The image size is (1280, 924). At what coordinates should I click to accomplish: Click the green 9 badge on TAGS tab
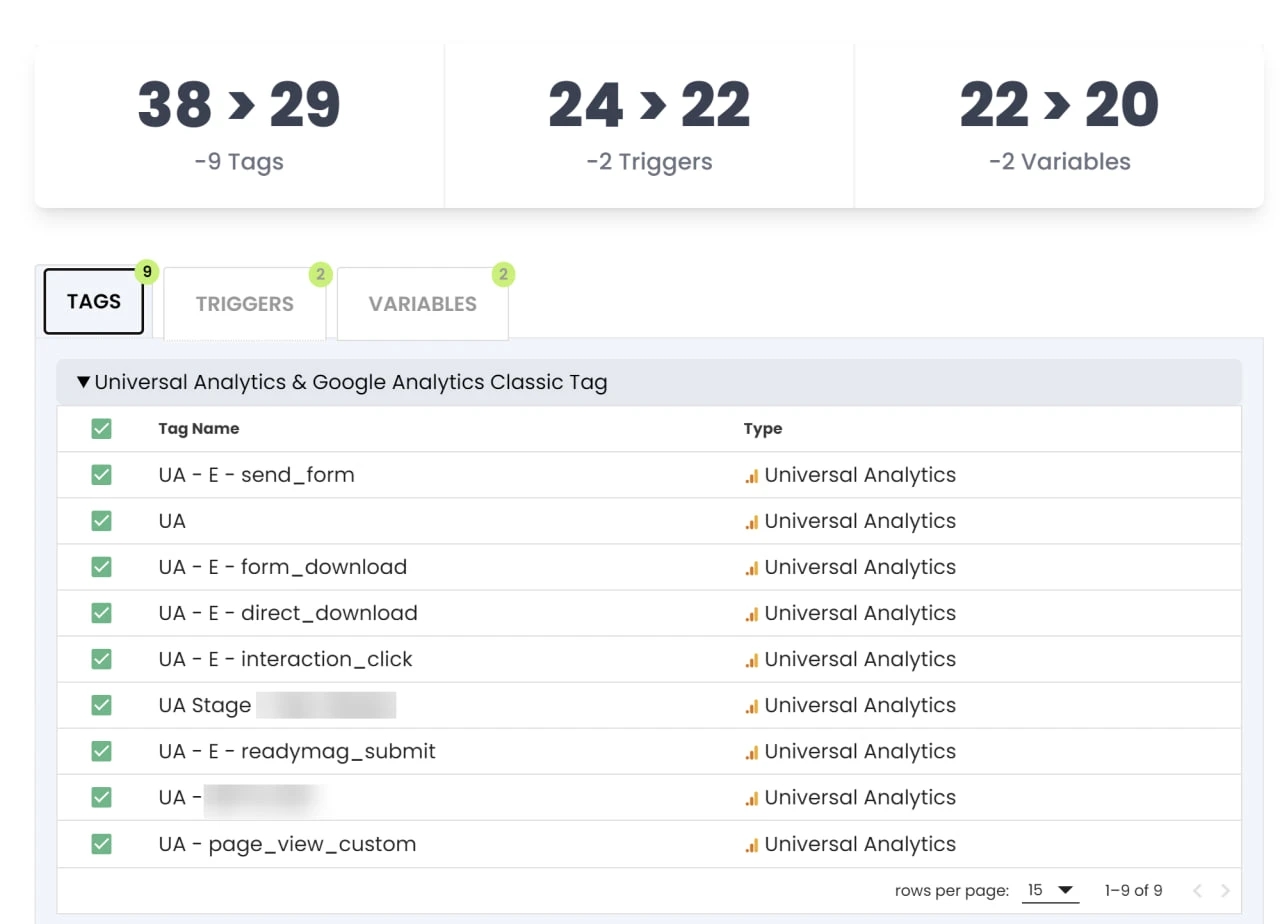tap(147, 272)
